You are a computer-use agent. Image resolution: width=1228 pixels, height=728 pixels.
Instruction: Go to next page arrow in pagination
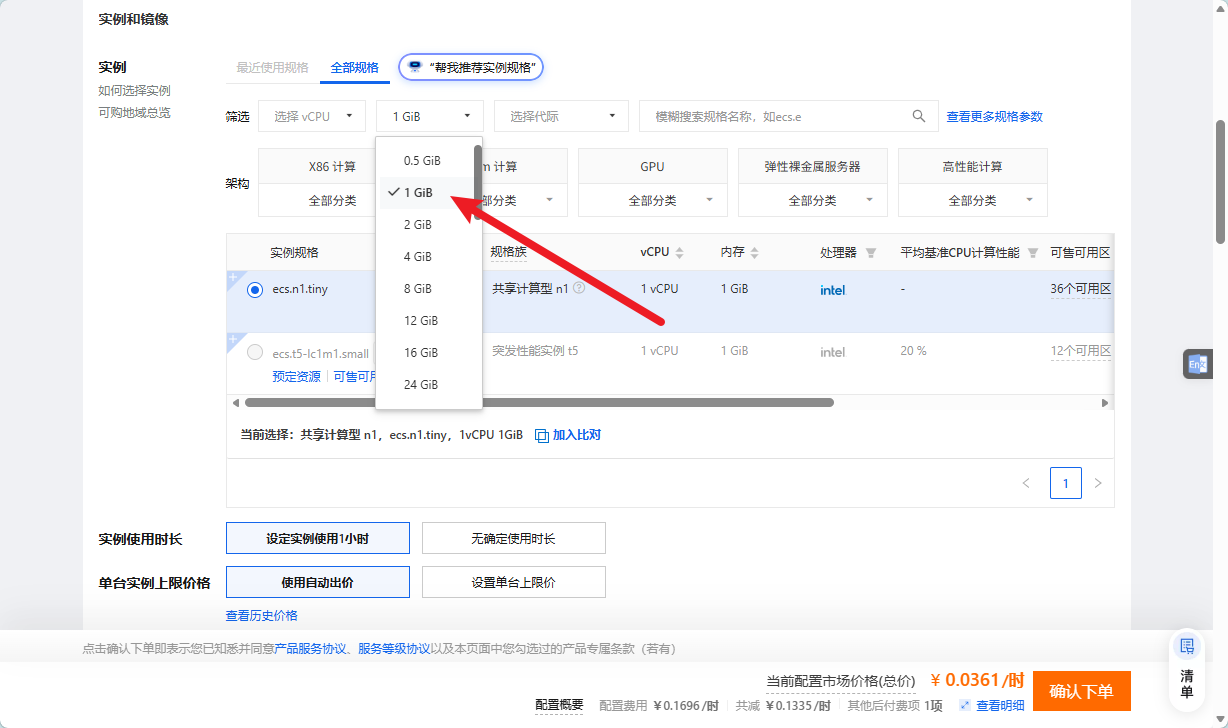click(1098, 483)
